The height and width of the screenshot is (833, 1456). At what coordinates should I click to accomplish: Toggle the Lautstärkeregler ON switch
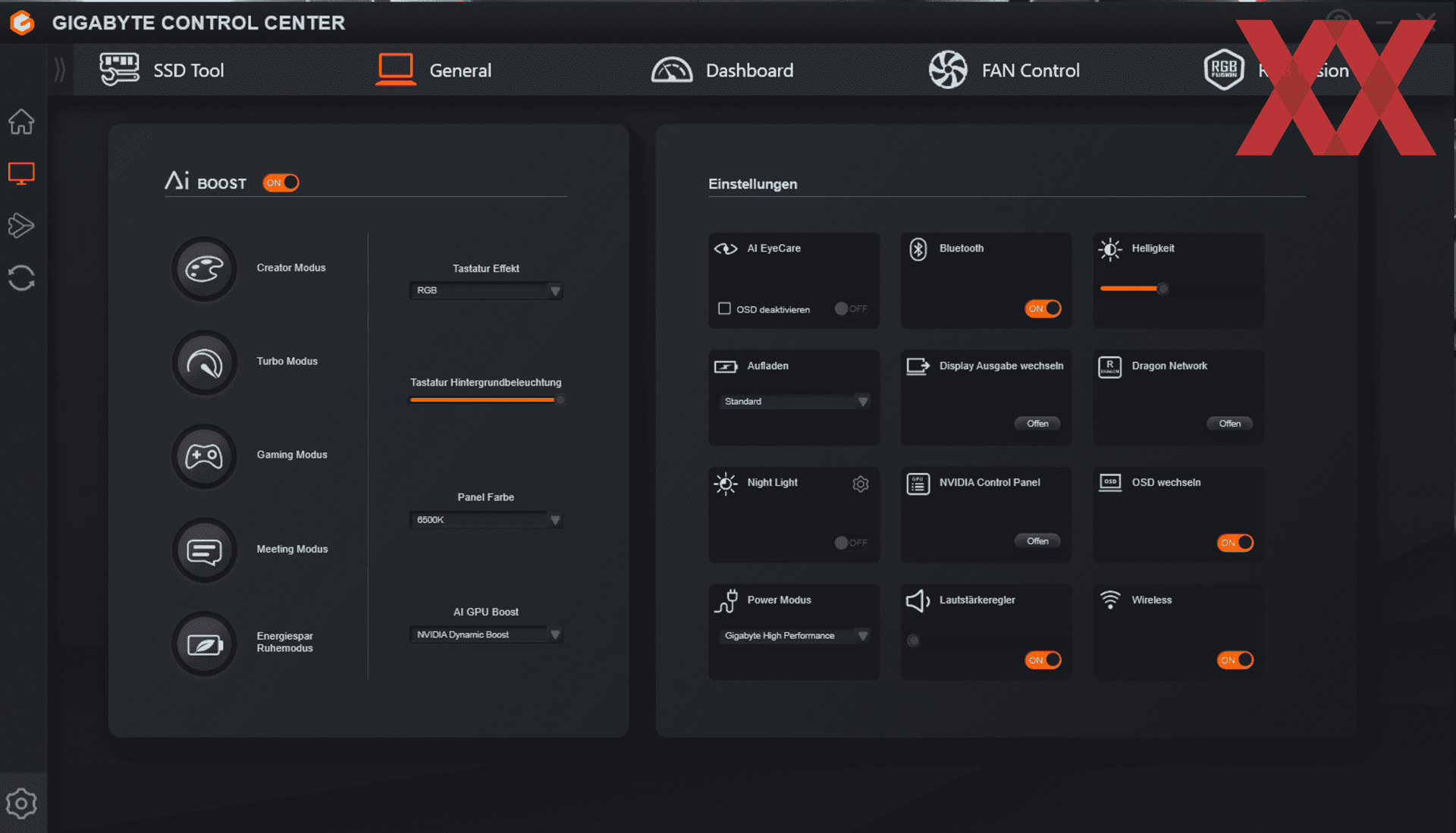pos(1043,660)
